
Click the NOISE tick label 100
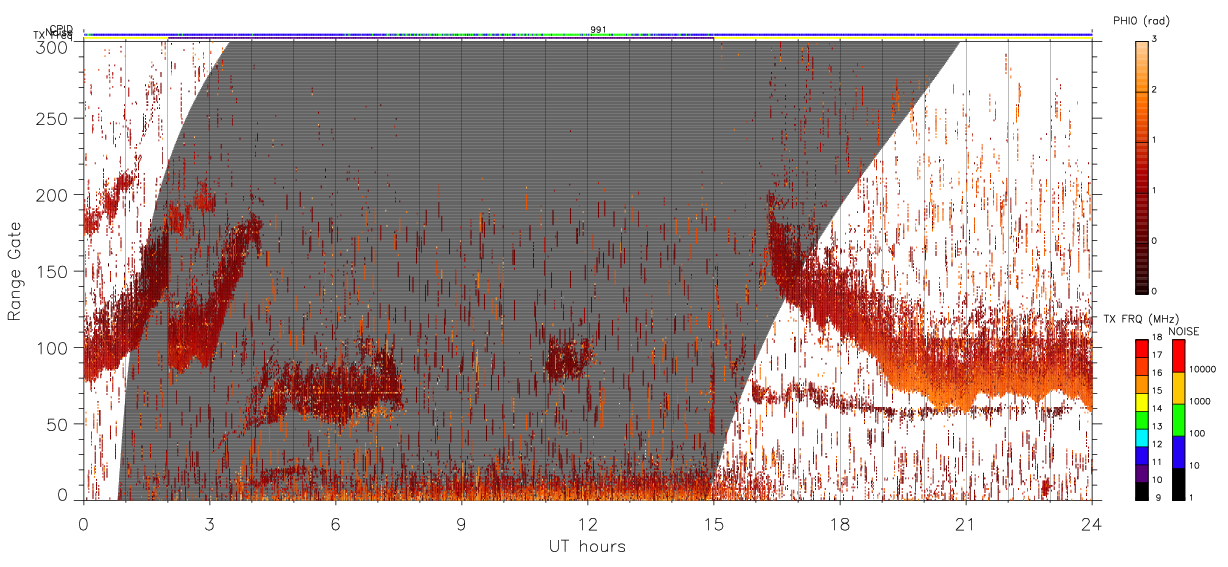1197,434
